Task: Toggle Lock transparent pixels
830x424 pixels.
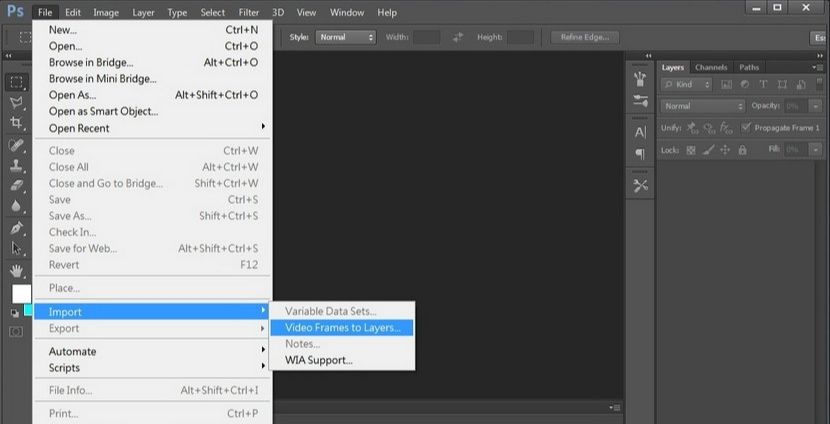Action: [691, 150]
